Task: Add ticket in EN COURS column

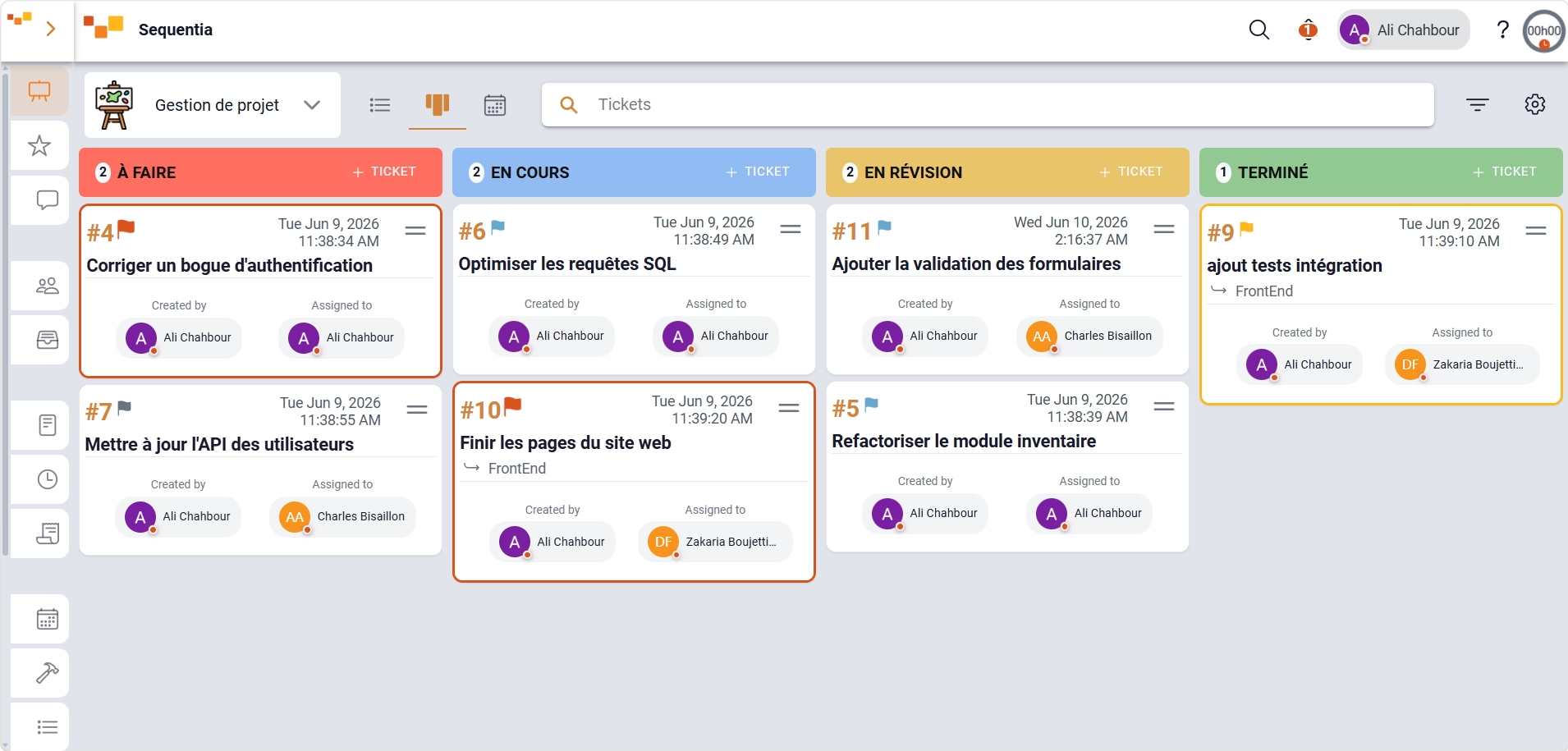Action: point(758,172)
